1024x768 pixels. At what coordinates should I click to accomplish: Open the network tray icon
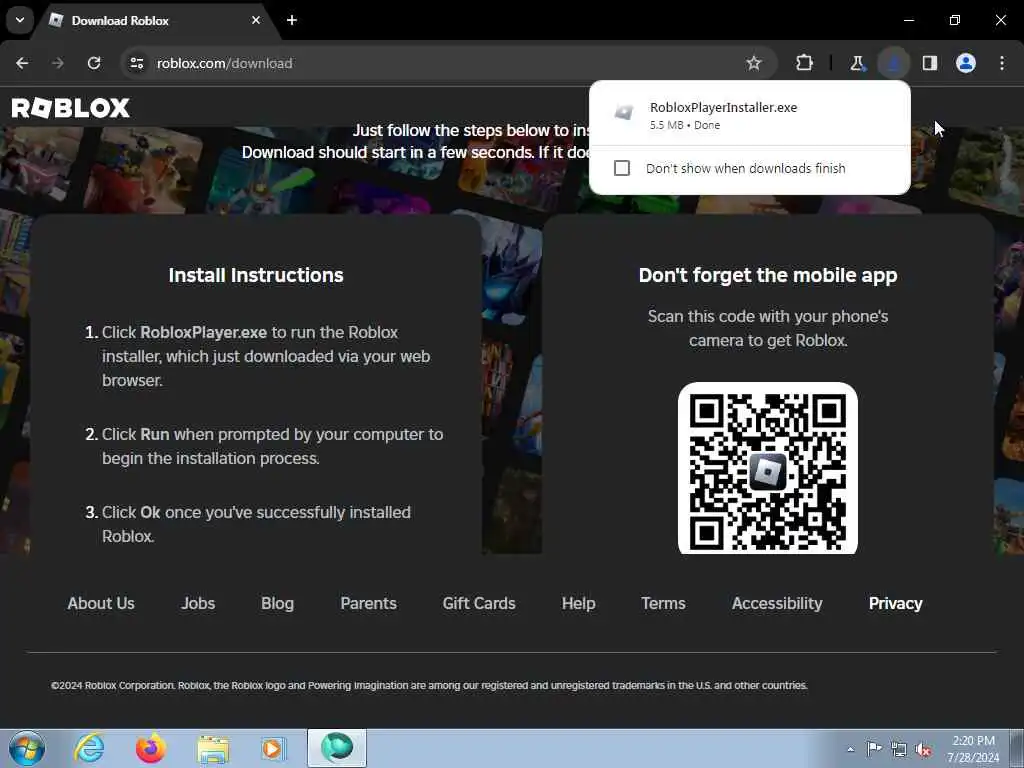click(x=899, y=749)
